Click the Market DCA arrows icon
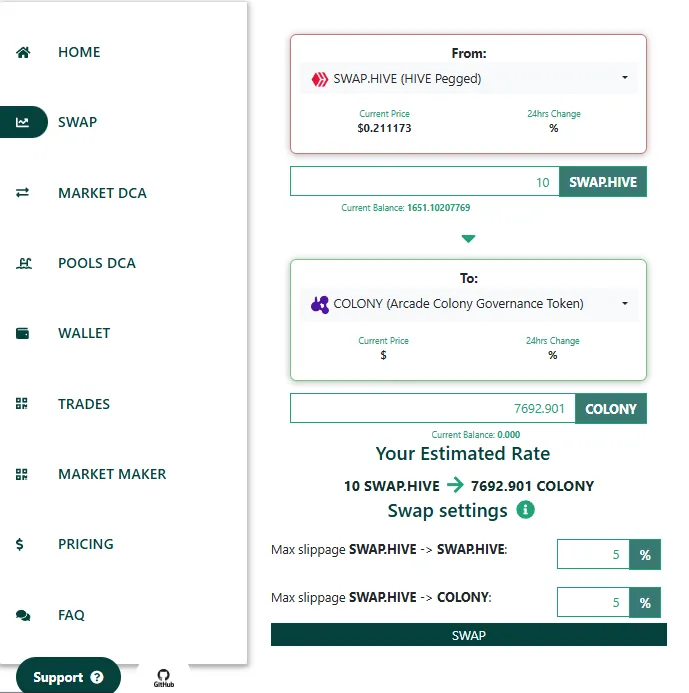Image resolution: width=689 pixels, height=693 pixels. pos(23,193)
